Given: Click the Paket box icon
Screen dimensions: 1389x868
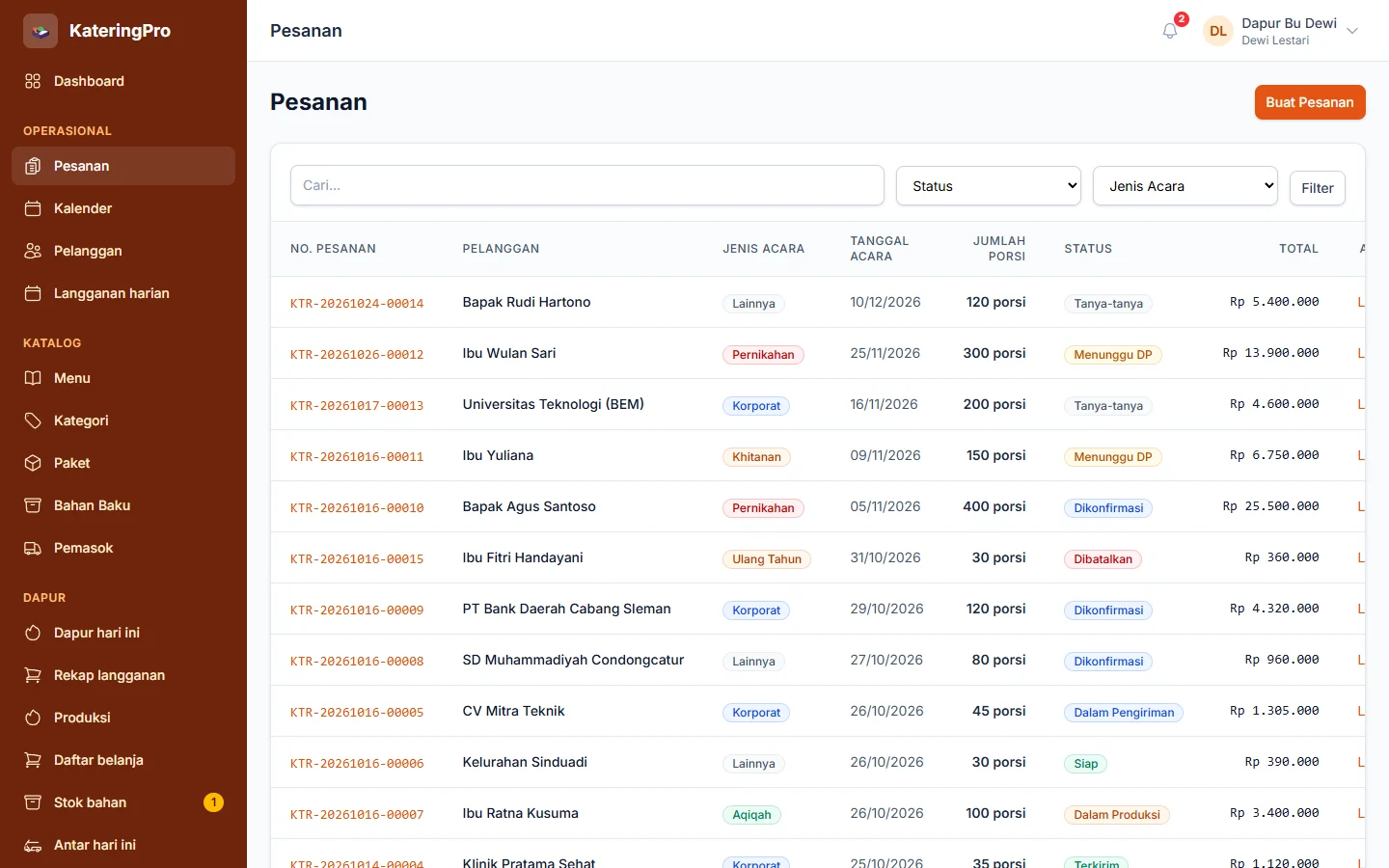Looking at the screenshot, I should (x=33, y=463).
